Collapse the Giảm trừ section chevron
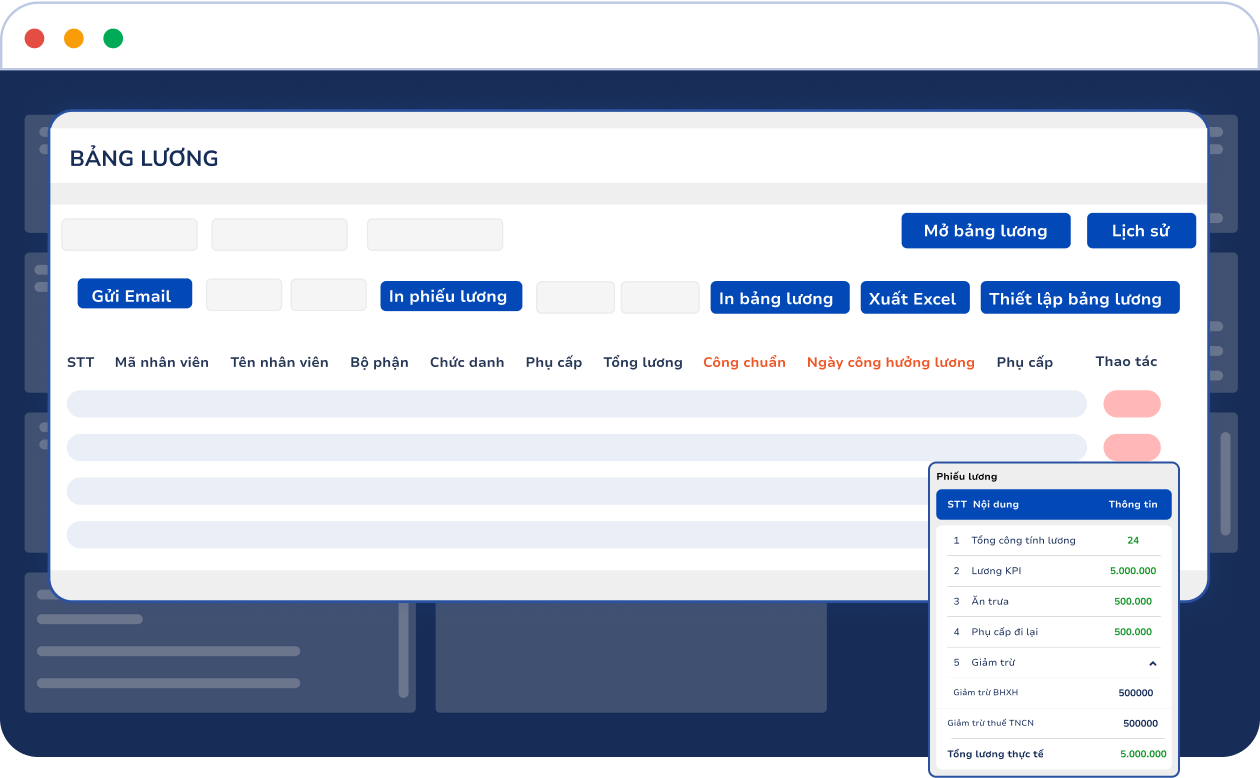This screenshot has height=778, width=1260. pyautogui.click(x=1152, y=663)
